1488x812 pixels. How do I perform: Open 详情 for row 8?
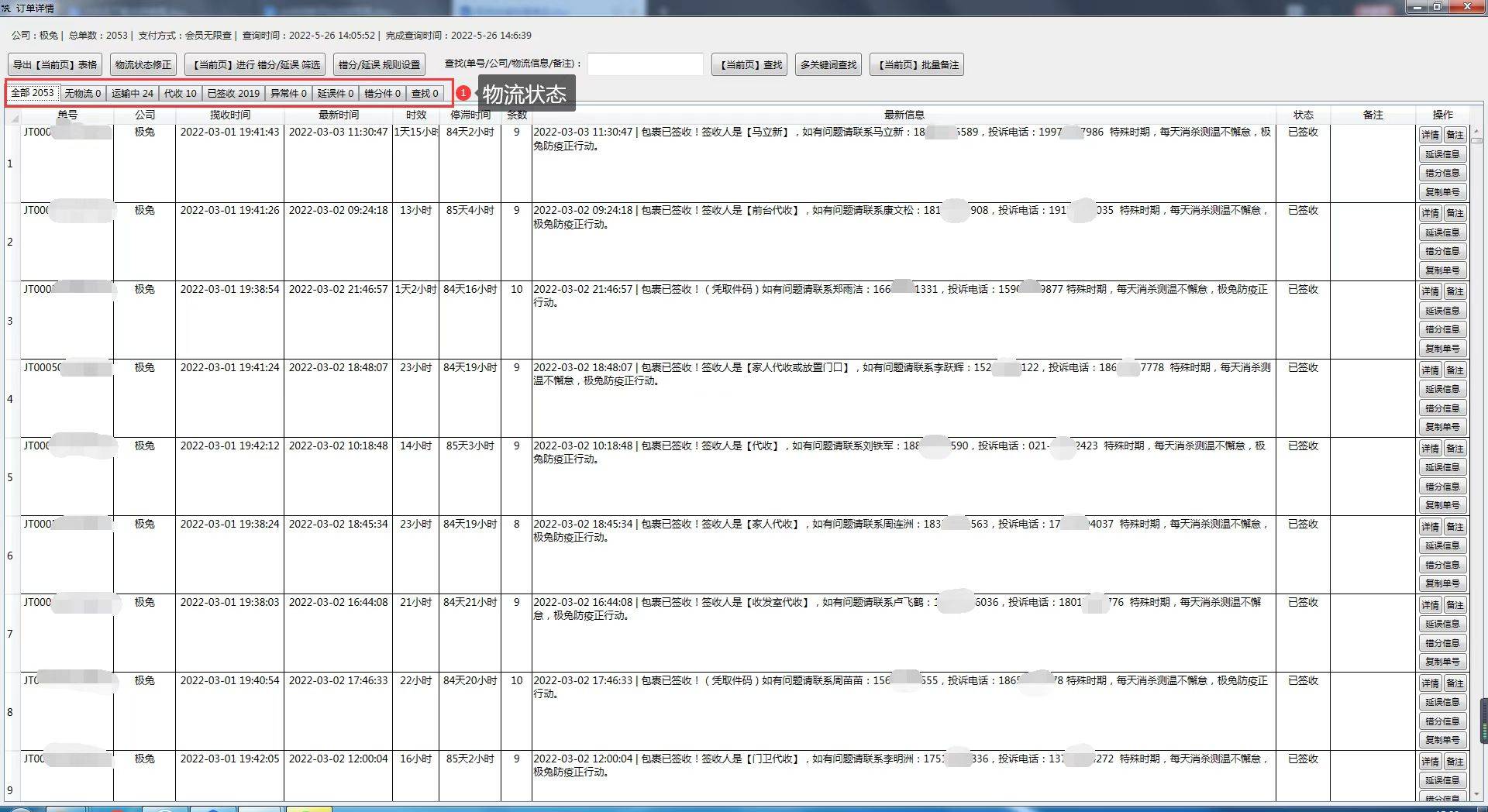(1430, 683)
